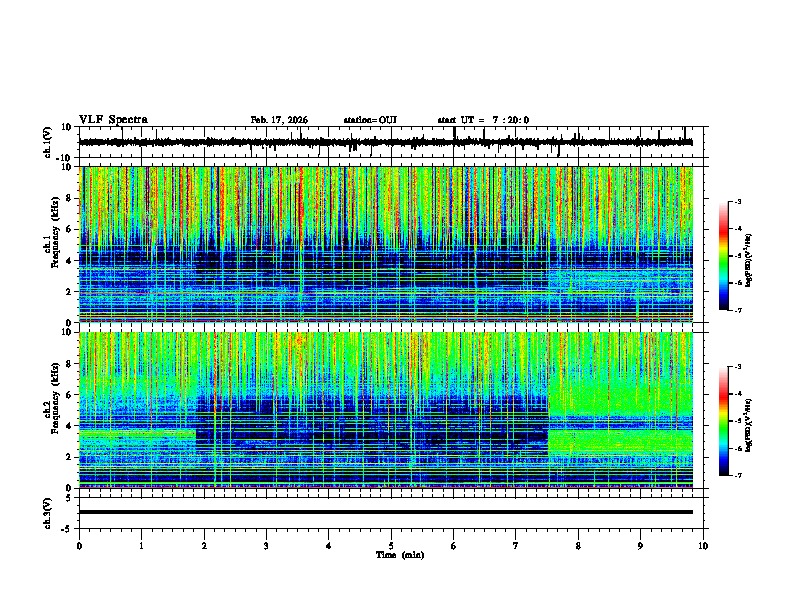Click the ch.1 color scale bar
This screenshot has width=792, height=612.
(724, 256)
